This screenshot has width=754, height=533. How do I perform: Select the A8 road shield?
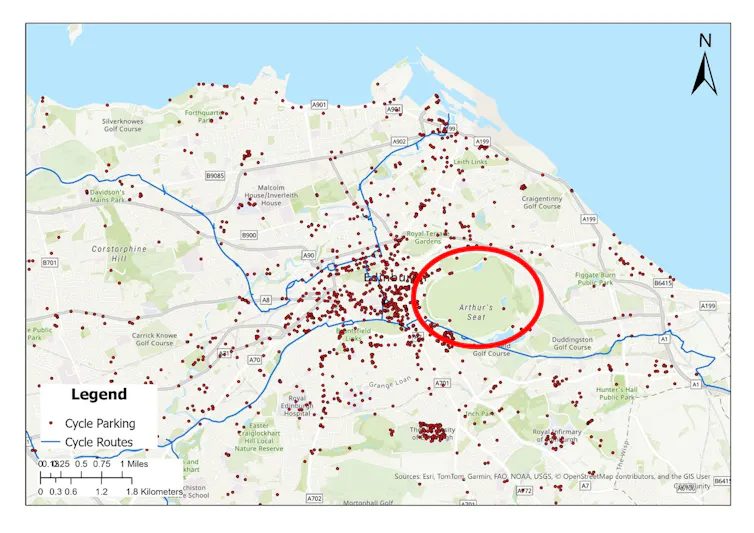[265, 300]
